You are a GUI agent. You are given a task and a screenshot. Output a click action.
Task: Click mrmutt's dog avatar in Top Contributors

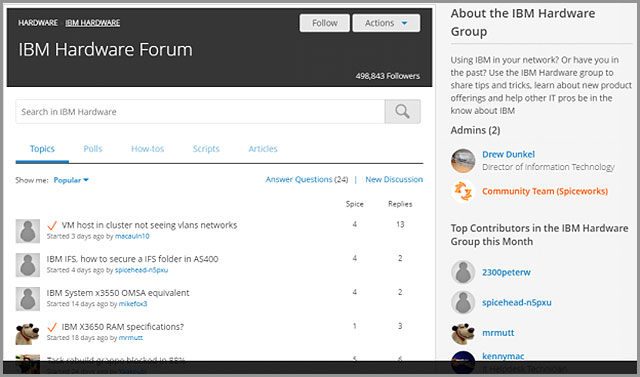tap(463, 333)
